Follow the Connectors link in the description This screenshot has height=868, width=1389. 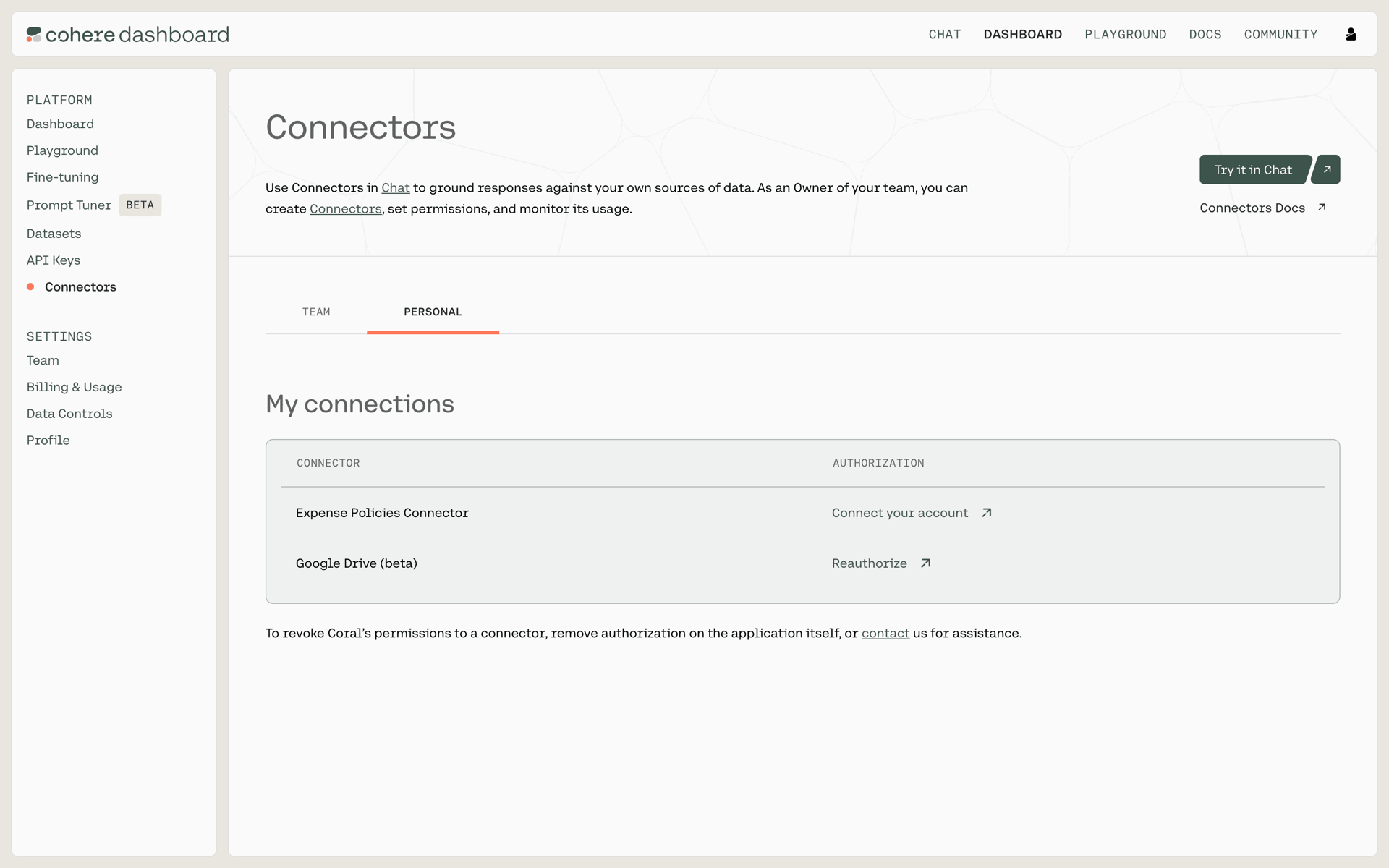pos(346,208)
